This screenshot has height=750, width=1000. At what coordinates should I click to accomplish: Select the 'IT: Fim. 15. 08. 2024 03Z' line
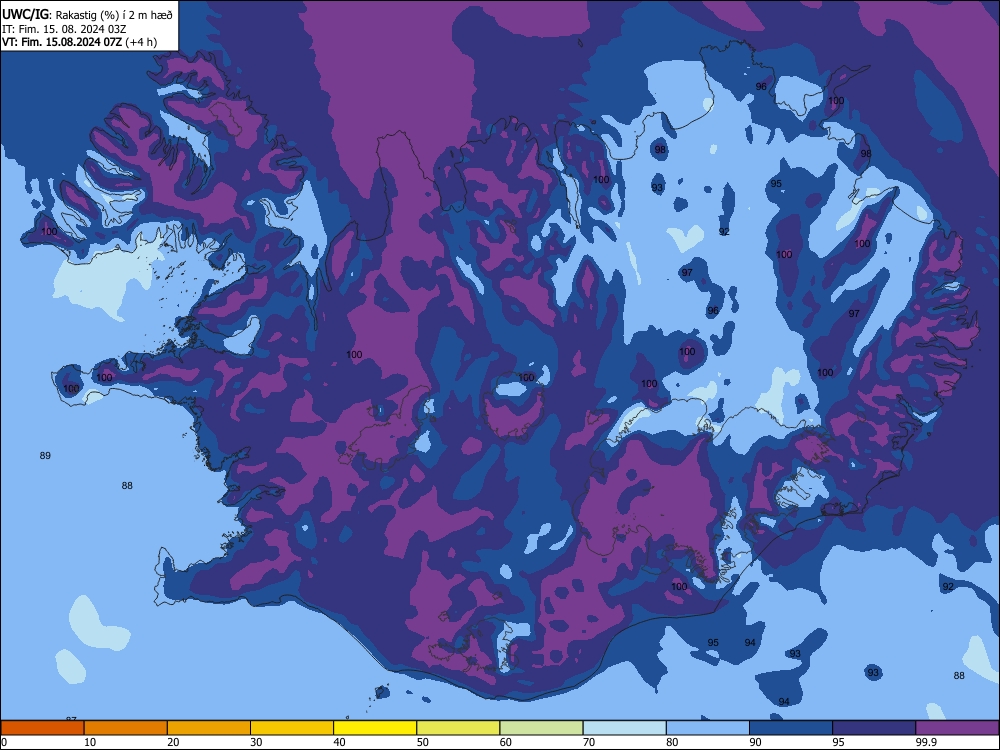coord(64,29)
